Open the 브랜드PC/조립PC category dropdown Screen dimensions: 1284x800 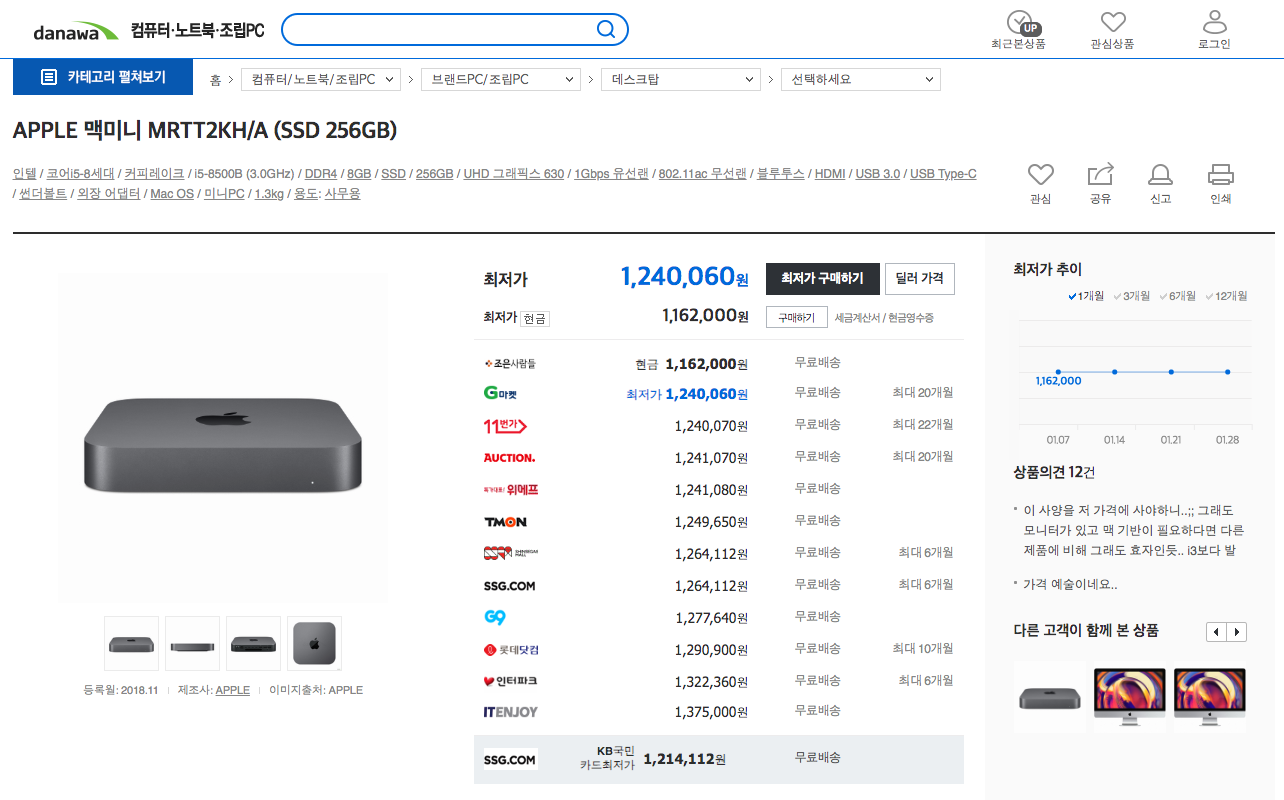tap(501, 79)
